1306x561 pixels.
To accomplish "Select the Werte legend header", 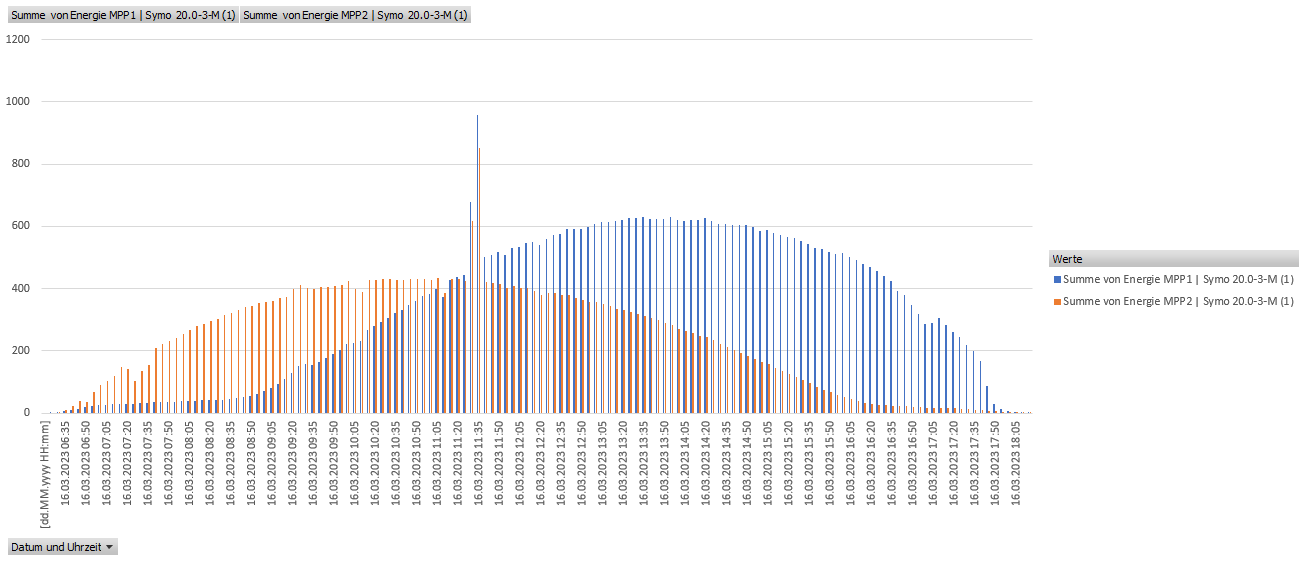I will pyautogui.click(x=1067, y=259).
